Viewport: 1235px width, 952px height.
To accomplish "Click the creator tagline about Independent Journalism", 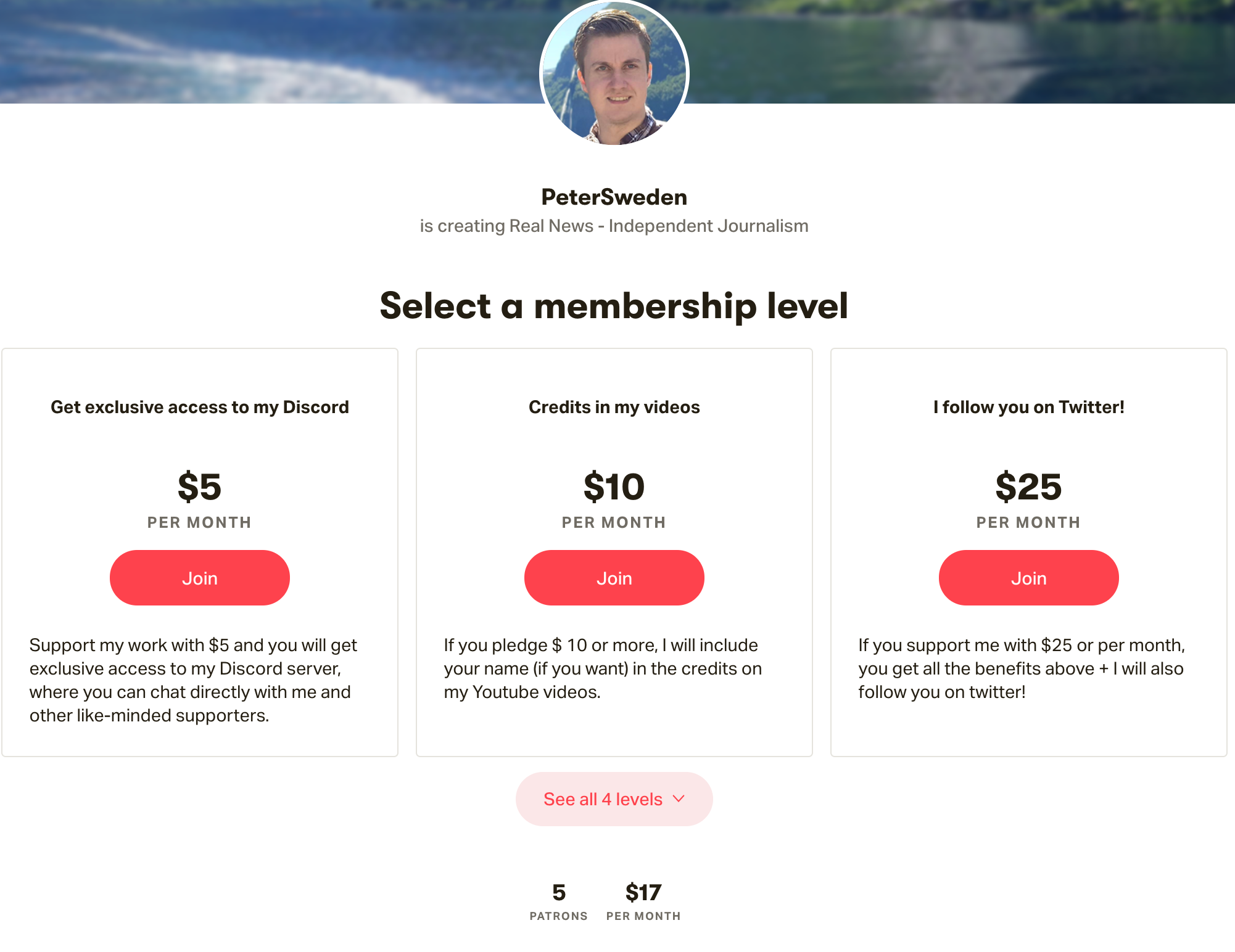I will [x=614, y=226].
